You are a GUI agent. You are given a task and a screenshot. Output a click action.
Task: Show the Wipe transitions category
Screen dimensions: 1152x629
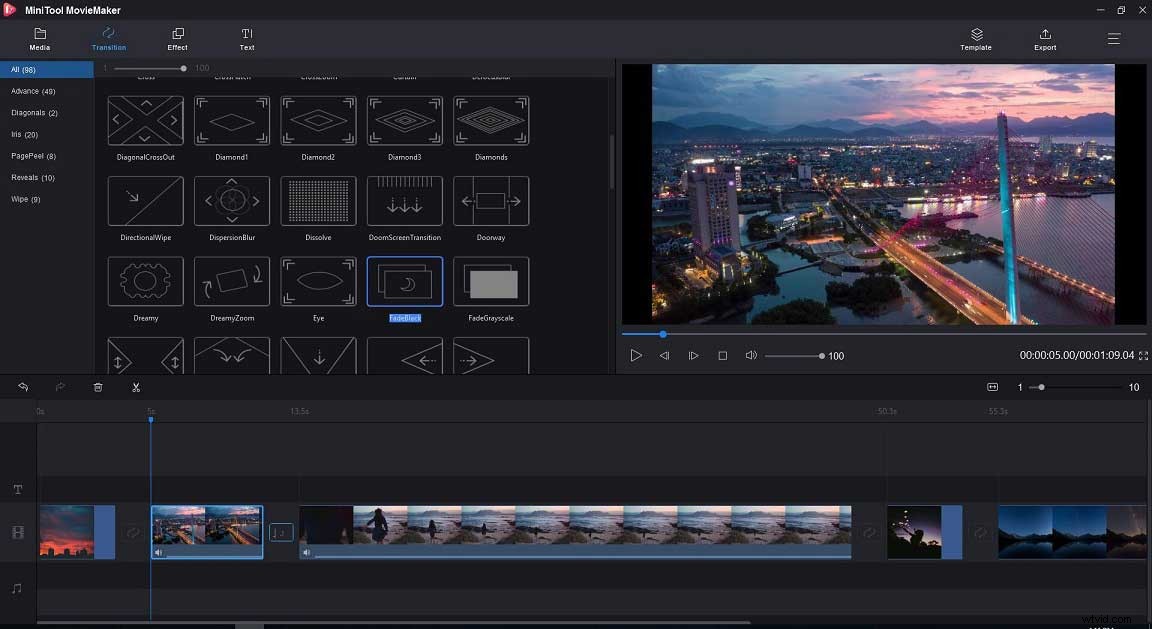24,199
